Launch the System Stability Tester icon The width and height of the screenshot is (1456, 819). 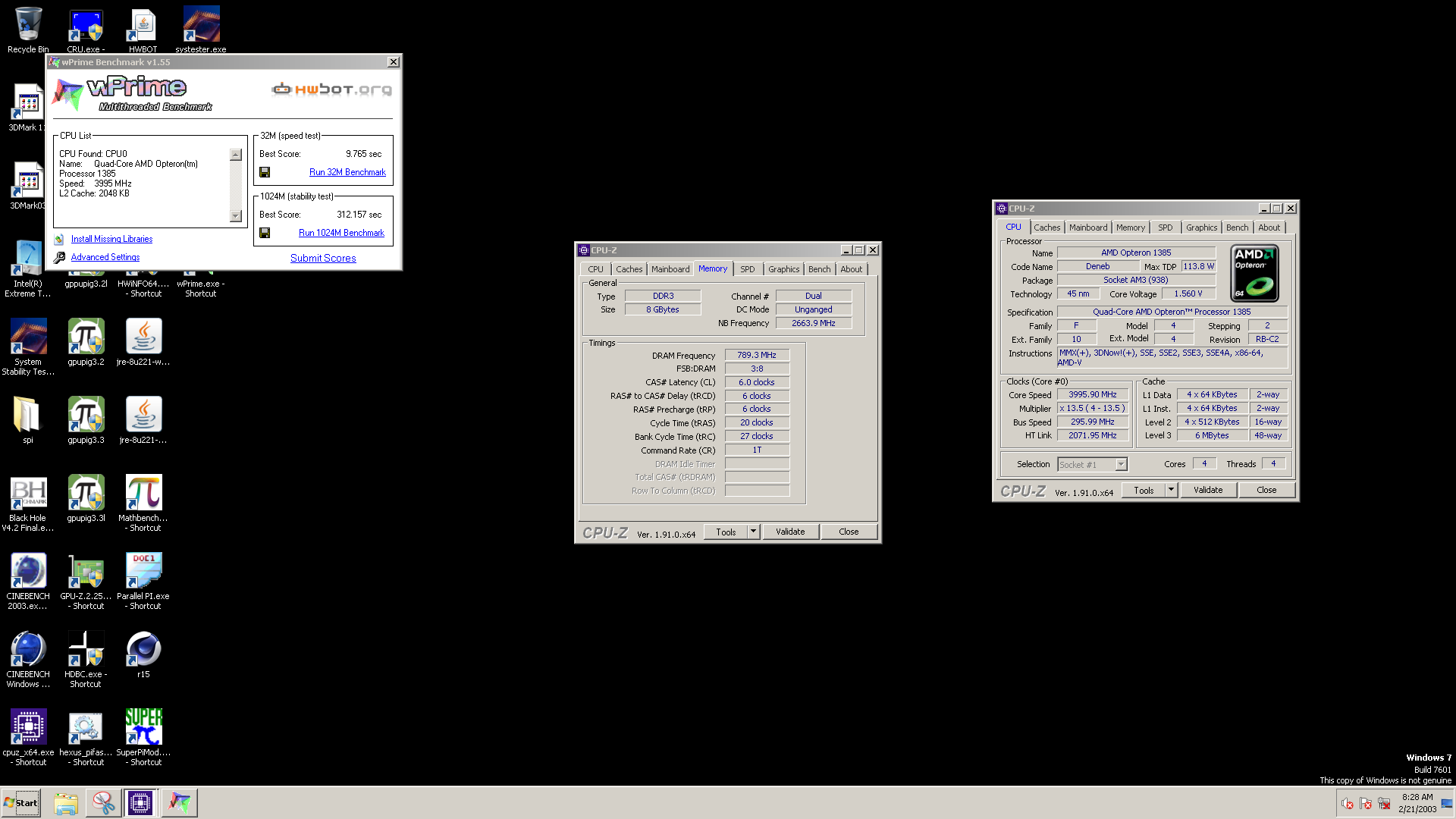coord(28,347)
